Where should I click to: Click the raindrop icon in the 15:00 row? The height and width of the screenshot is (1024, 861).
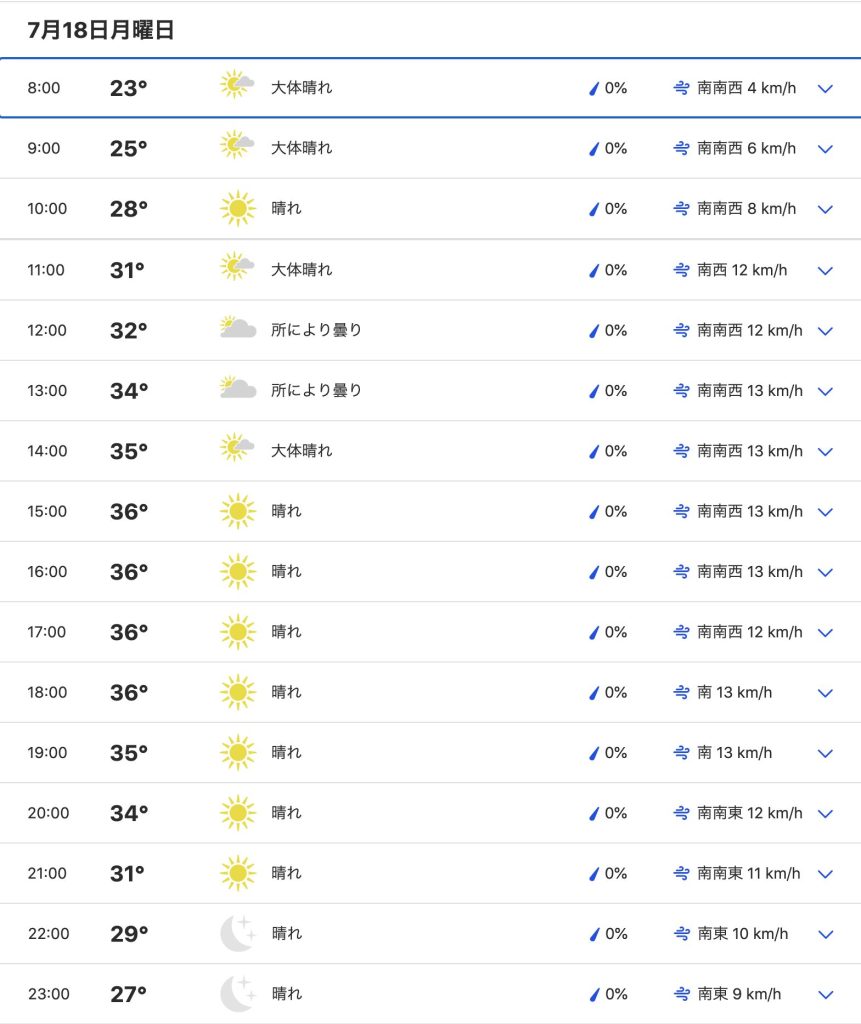click(x=594, y=511)
